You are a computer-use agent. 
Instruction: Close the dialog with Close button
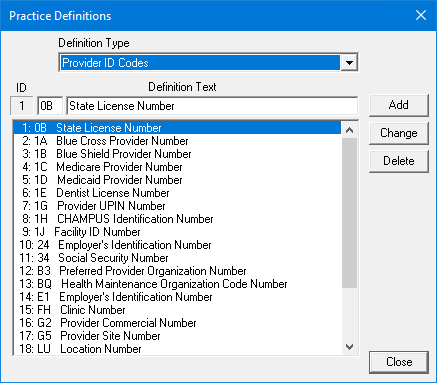point(399,362)
